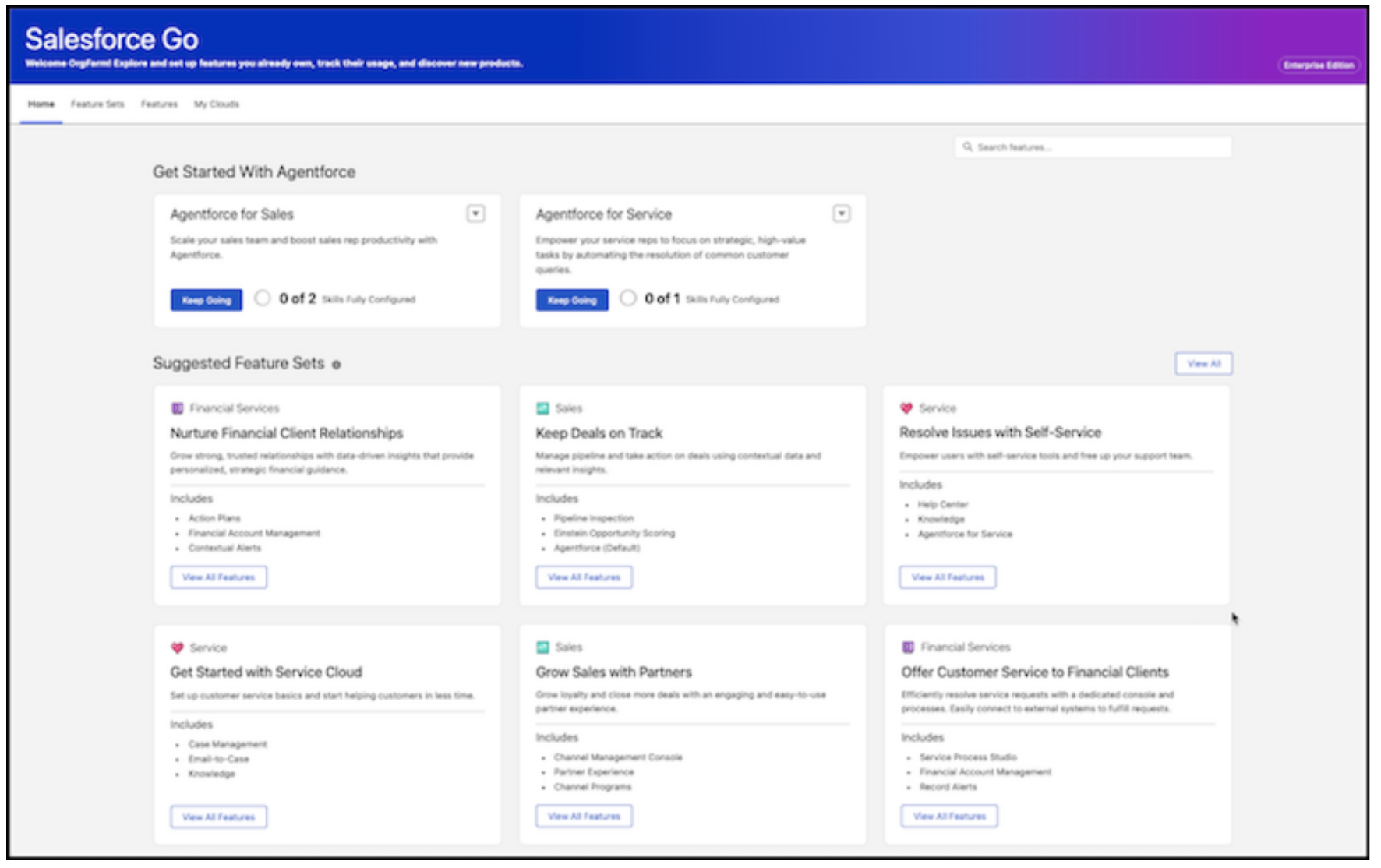Expand the Agentforce for Sales dropdown menu
This screenshot has width=1381, height=868.
pos(475,213)
